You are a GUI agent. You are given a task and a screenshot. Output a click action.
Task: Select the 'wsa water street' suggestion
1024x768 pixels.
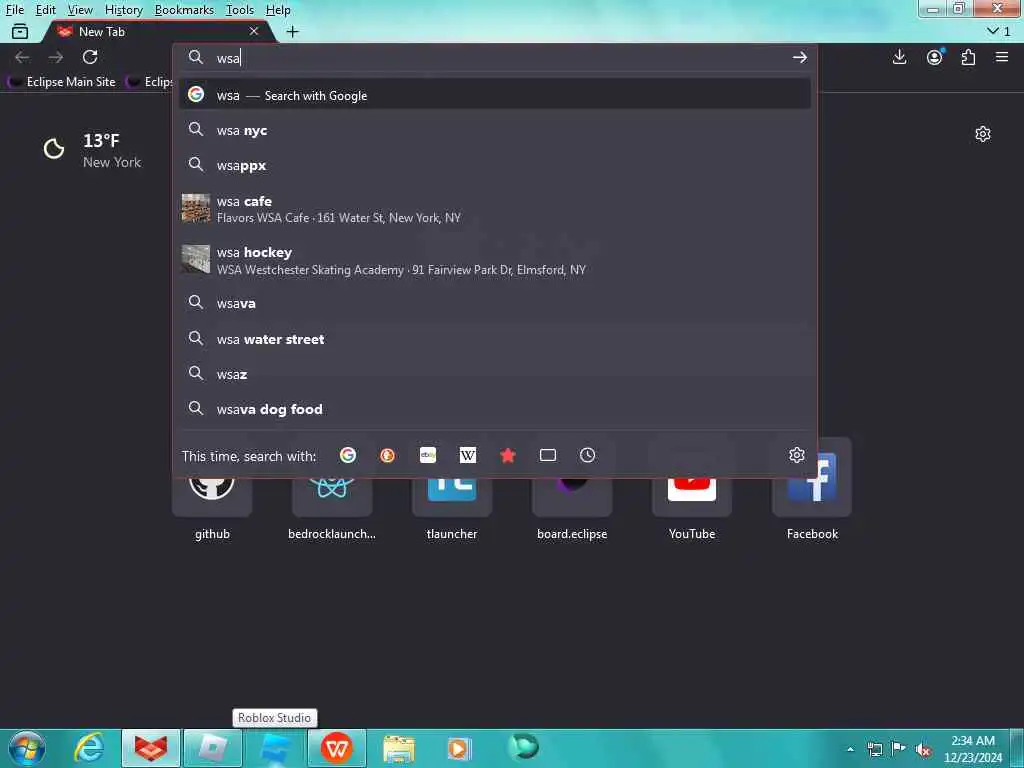coord(495,339)
